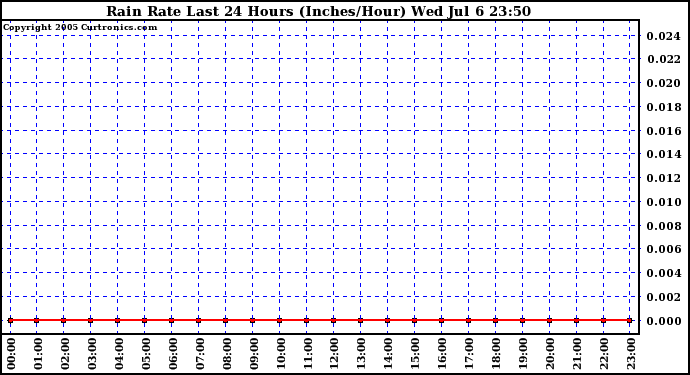Image resolution: width=690 pixels, height=375 pixels.
Task: Click the 0.006 y-axis label
Action: [663, 249]
